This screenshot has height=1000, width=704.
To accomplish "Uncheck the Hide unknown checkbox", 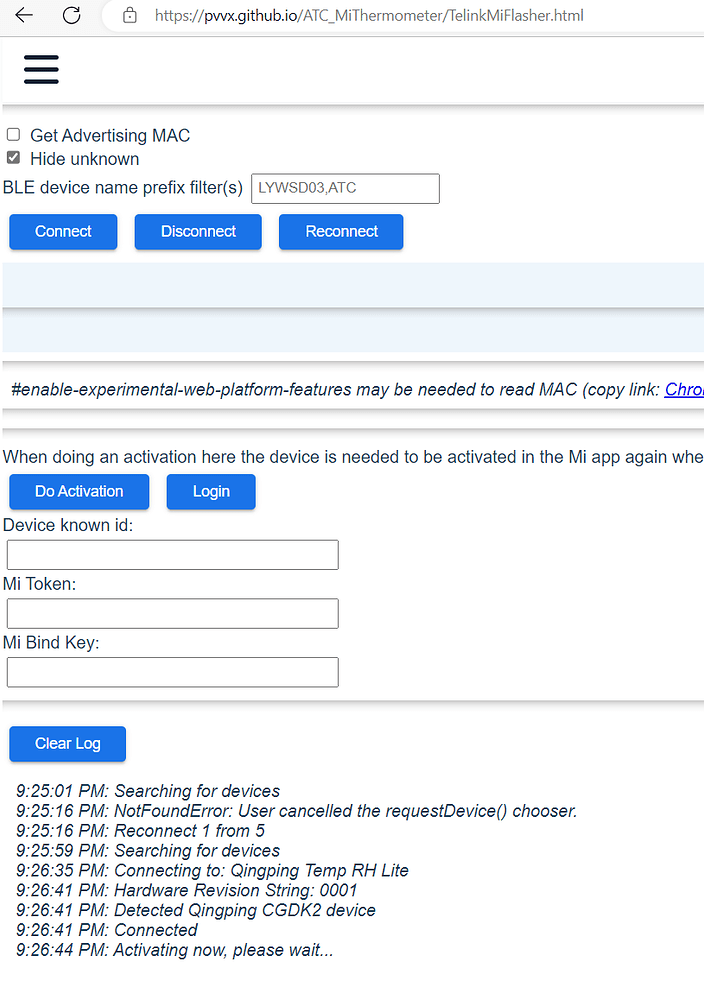I will click(x=14, y=158).
